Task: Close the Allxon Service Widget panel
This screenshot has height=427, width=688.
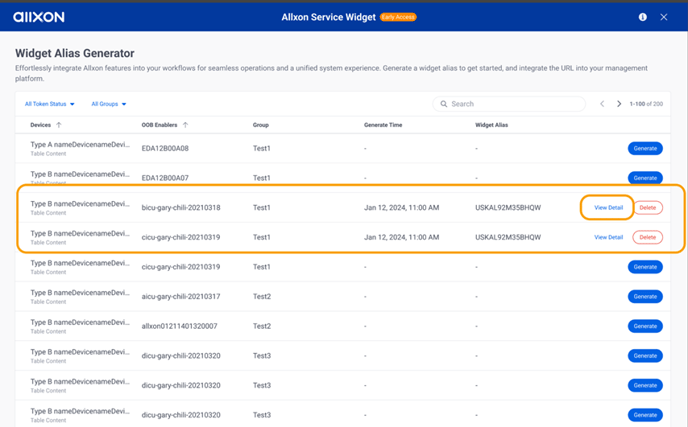Action: [x=664, y=17]
